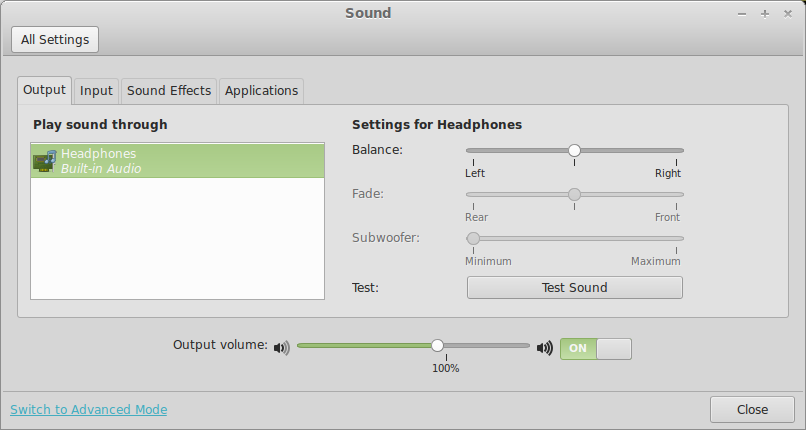Open the Sound Effects tab
806x430 pixels.
click(x=169, y=90)
